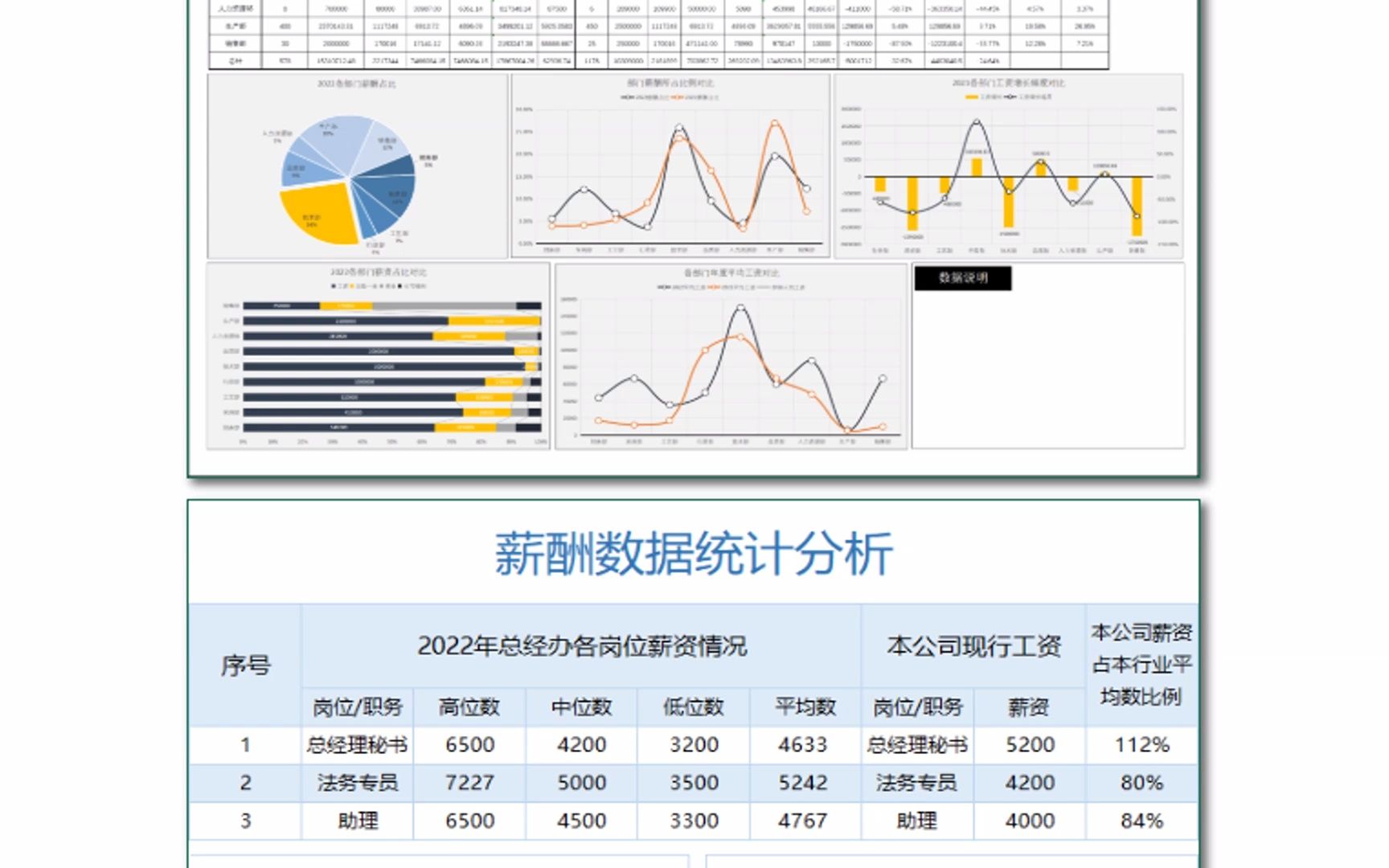Viewport: 1389px width, 868px height.
Task: Select the 2022年总经办各岗位薪资情况 header
Action: (x=581, y=646)
